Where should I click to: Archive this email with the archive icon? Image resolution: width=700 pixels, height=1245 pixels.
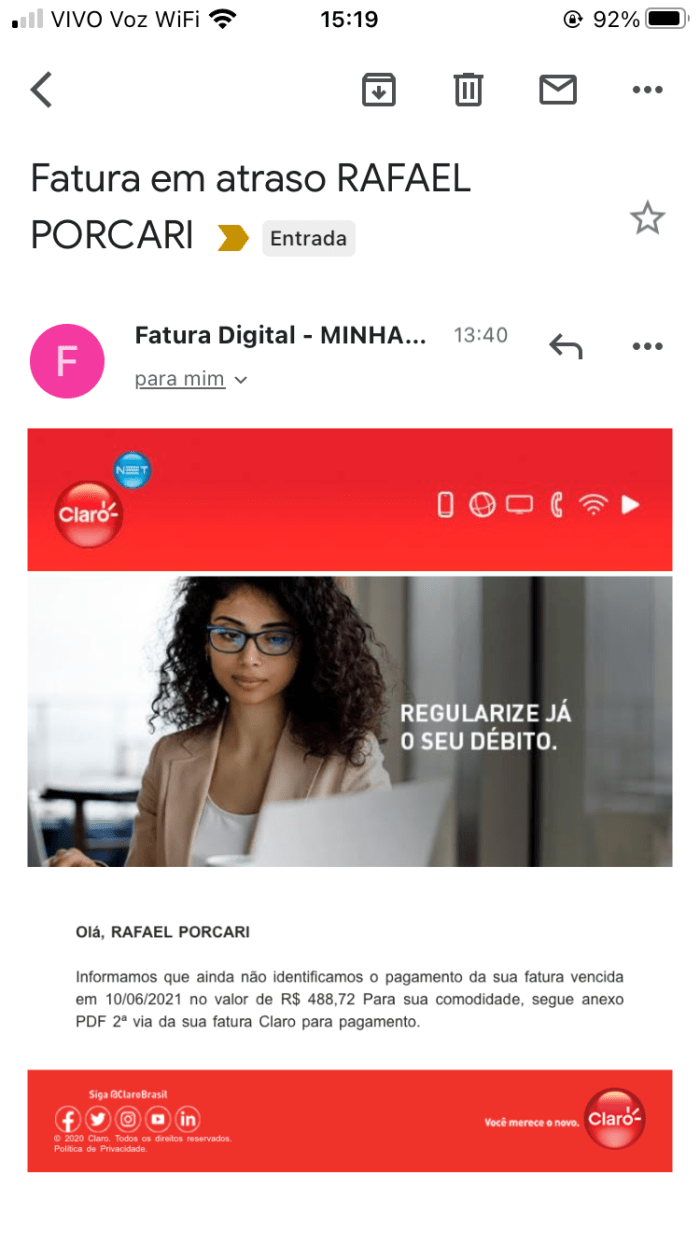coord(378,90)
